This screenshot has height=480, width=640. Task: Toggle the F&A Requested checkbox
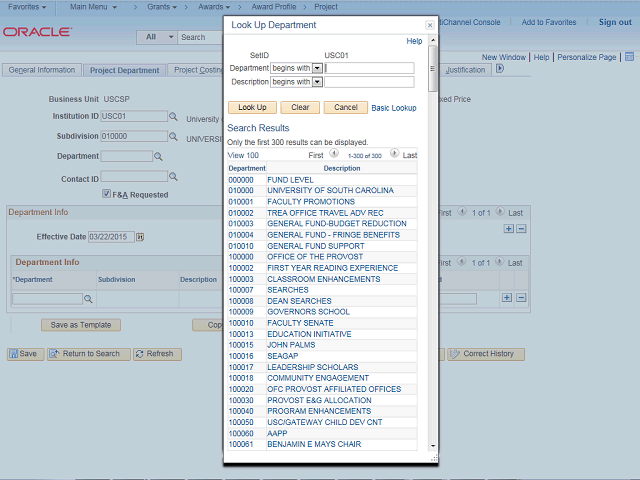[107, 193]
